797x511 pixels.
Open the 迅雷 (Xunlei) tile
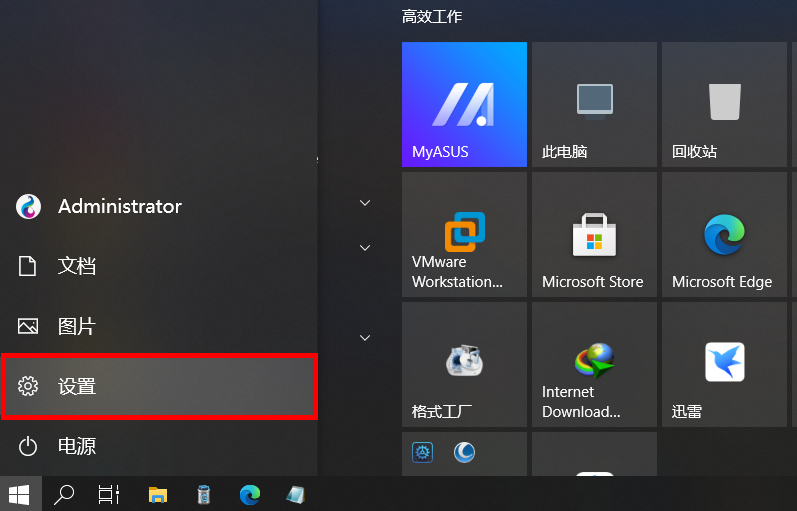(723, 364)
